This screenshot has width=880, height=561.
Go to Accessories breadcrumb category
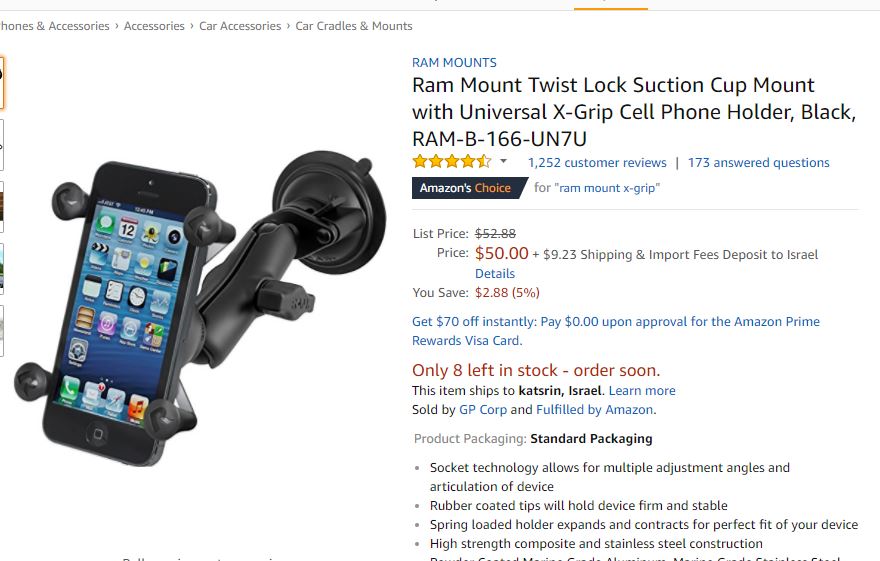tap(154, 26)
